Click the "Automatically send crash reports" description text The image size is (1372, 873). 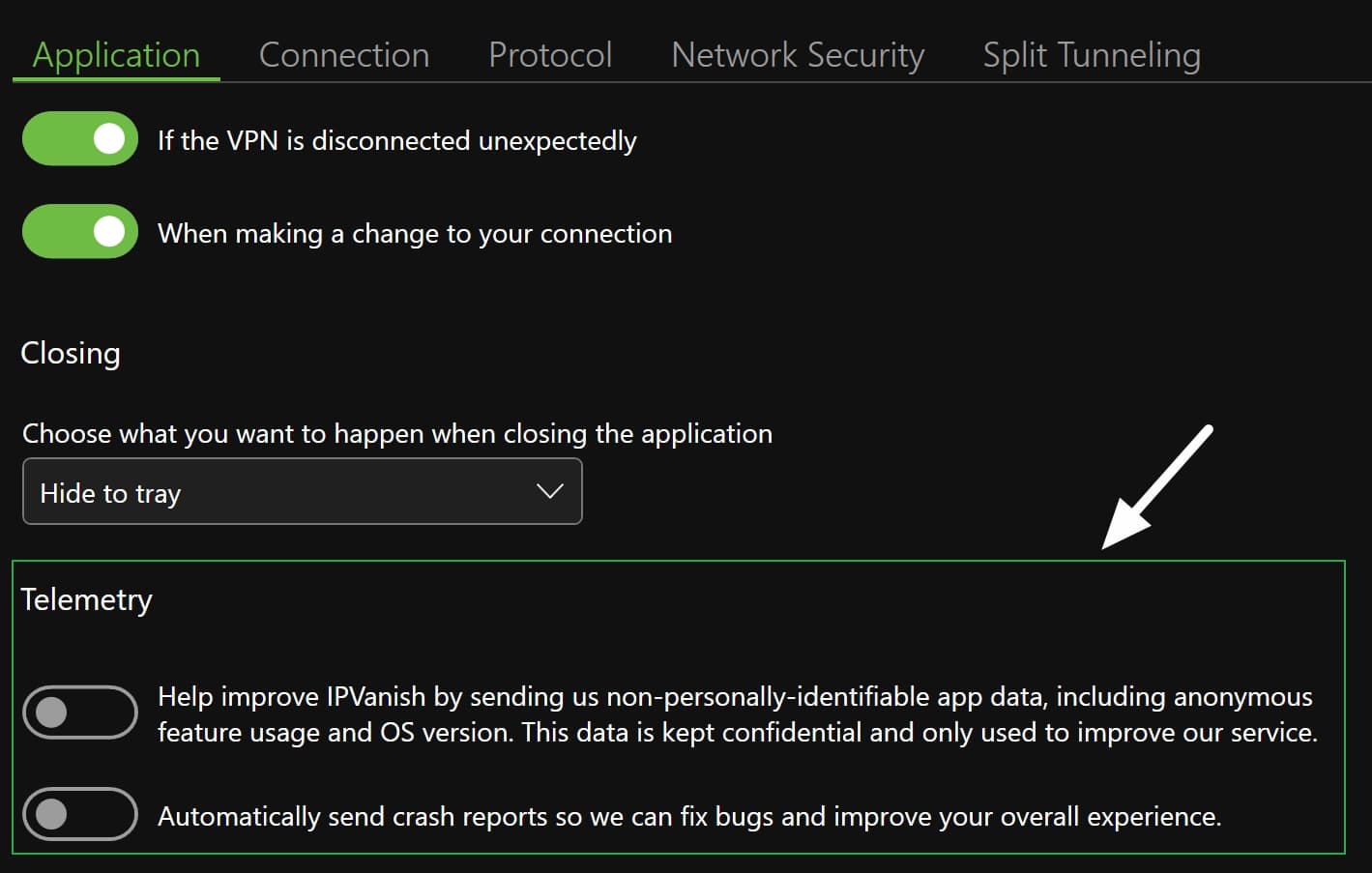click(x=689, y=817)
